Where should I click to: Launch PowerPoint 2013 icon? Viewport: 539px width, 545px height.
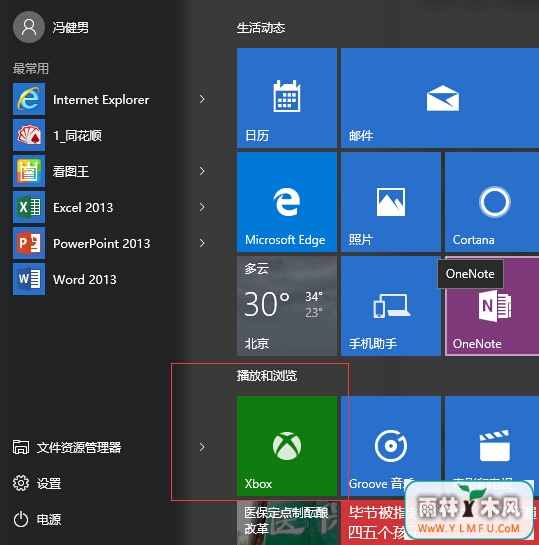[29, 243]
